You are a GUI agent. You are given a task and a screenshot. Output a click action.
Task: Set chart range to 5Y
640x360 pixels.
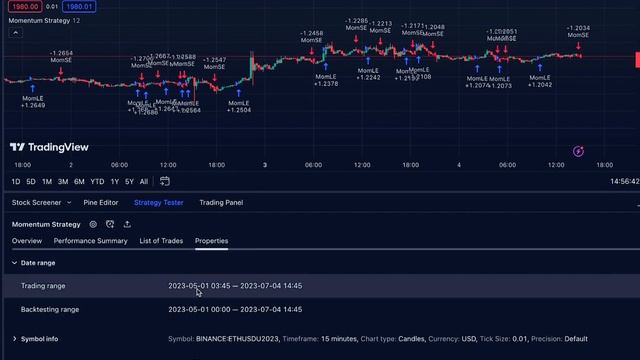click(x=129, y=182)
